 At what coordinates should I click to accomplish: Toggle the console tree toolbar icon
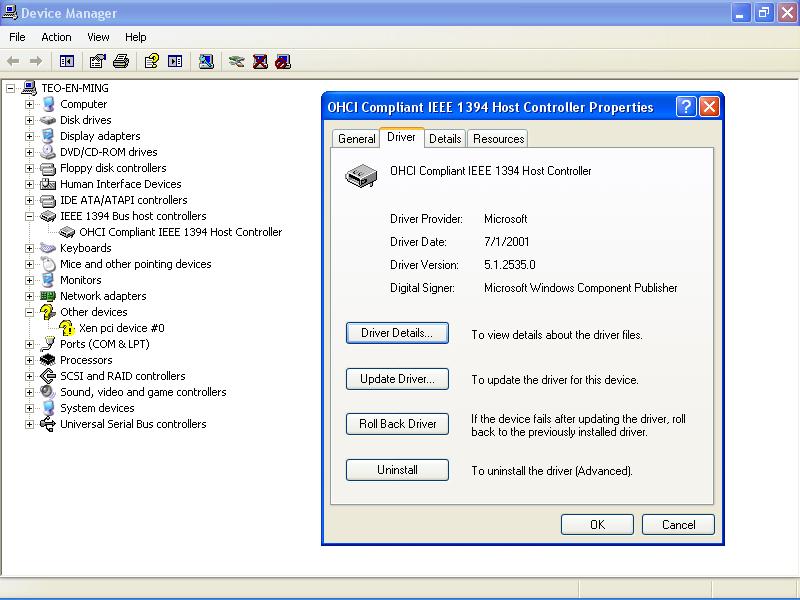pos(67,61)
